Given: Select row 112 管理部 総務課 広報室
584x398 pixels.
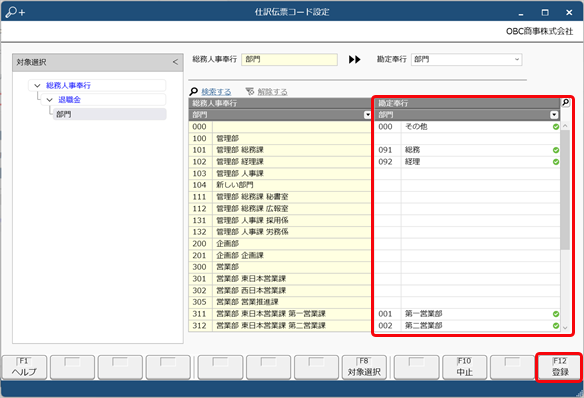Looking at the screenshot, I should (280, 208).
